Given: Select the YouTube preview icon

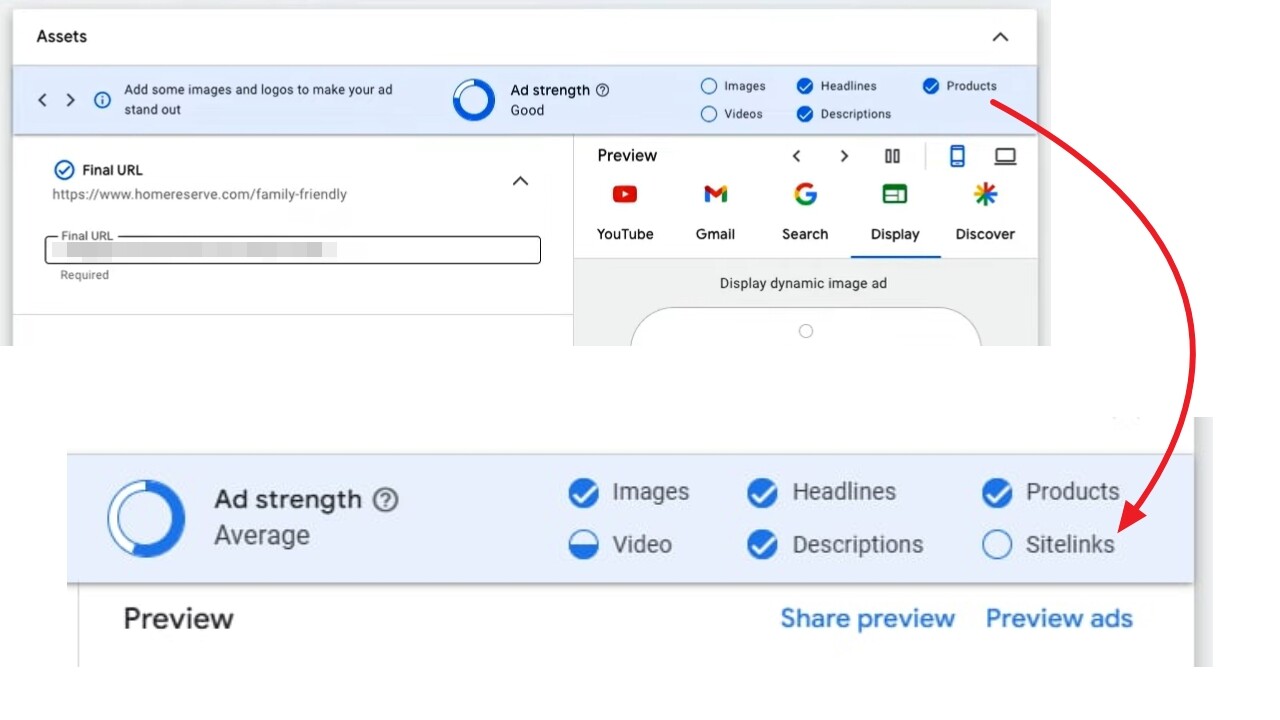Looking at the screenshot, I should [x=625, y=194].
